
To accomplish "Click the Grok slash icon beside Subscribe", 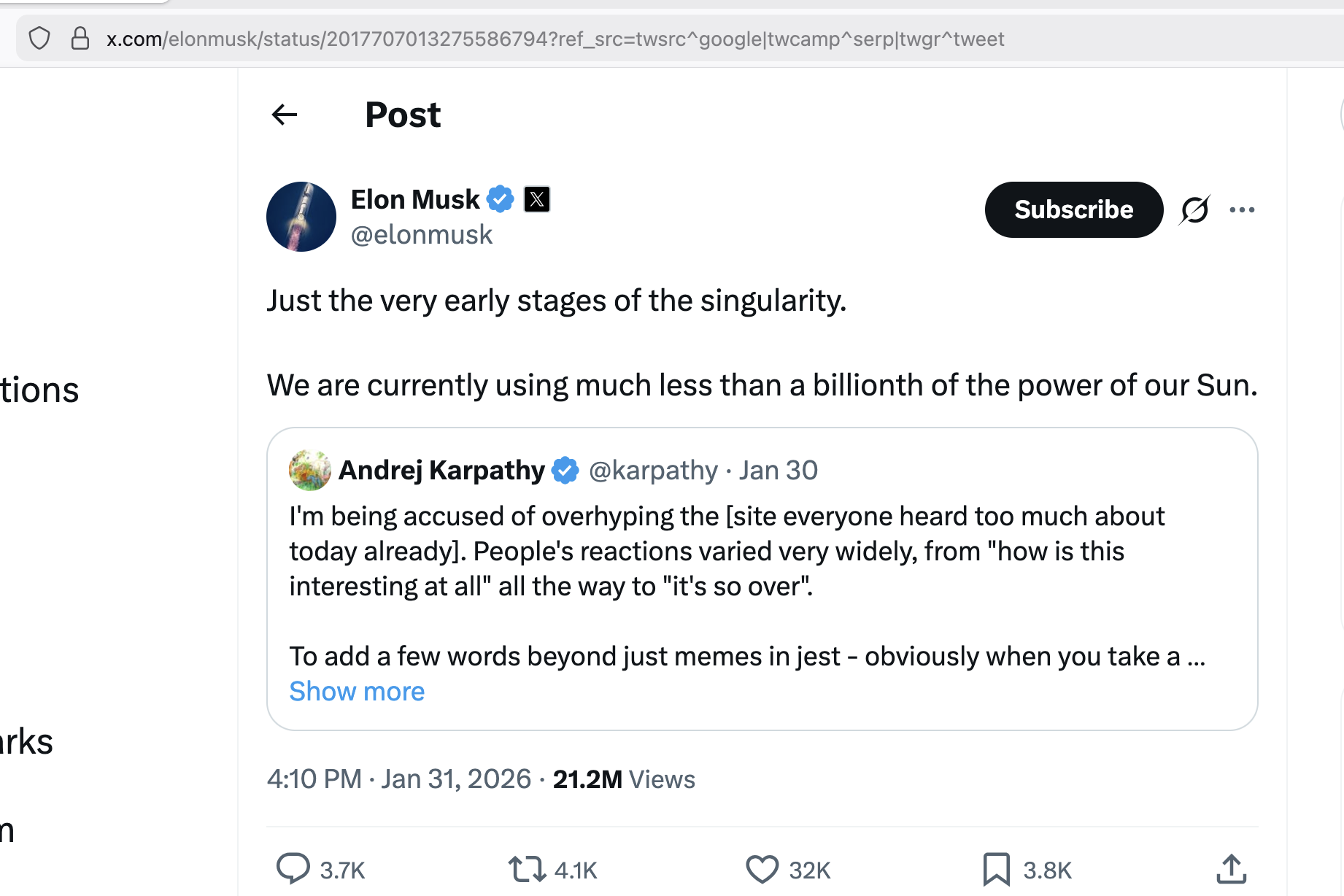I will [x=1194, y=210].
